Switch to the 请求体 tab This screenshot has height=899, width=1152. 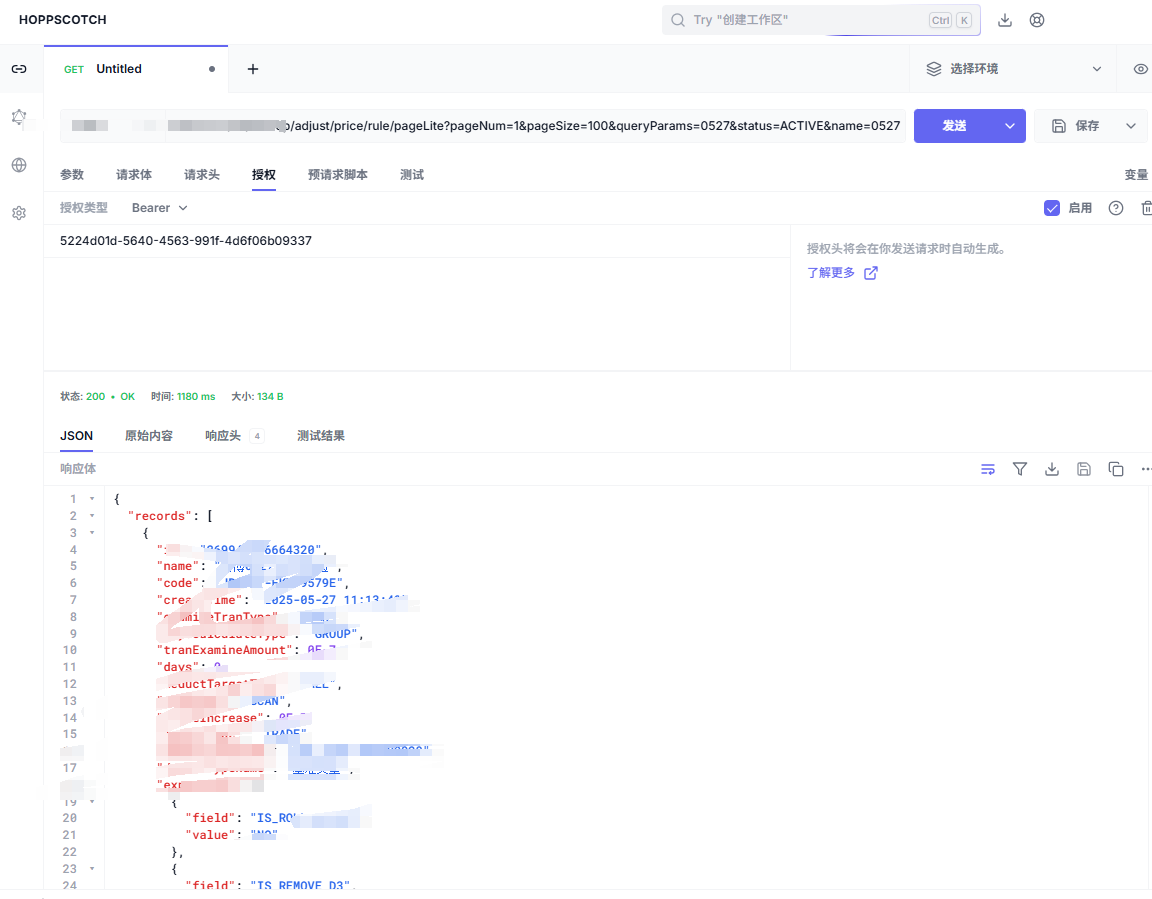134,175
